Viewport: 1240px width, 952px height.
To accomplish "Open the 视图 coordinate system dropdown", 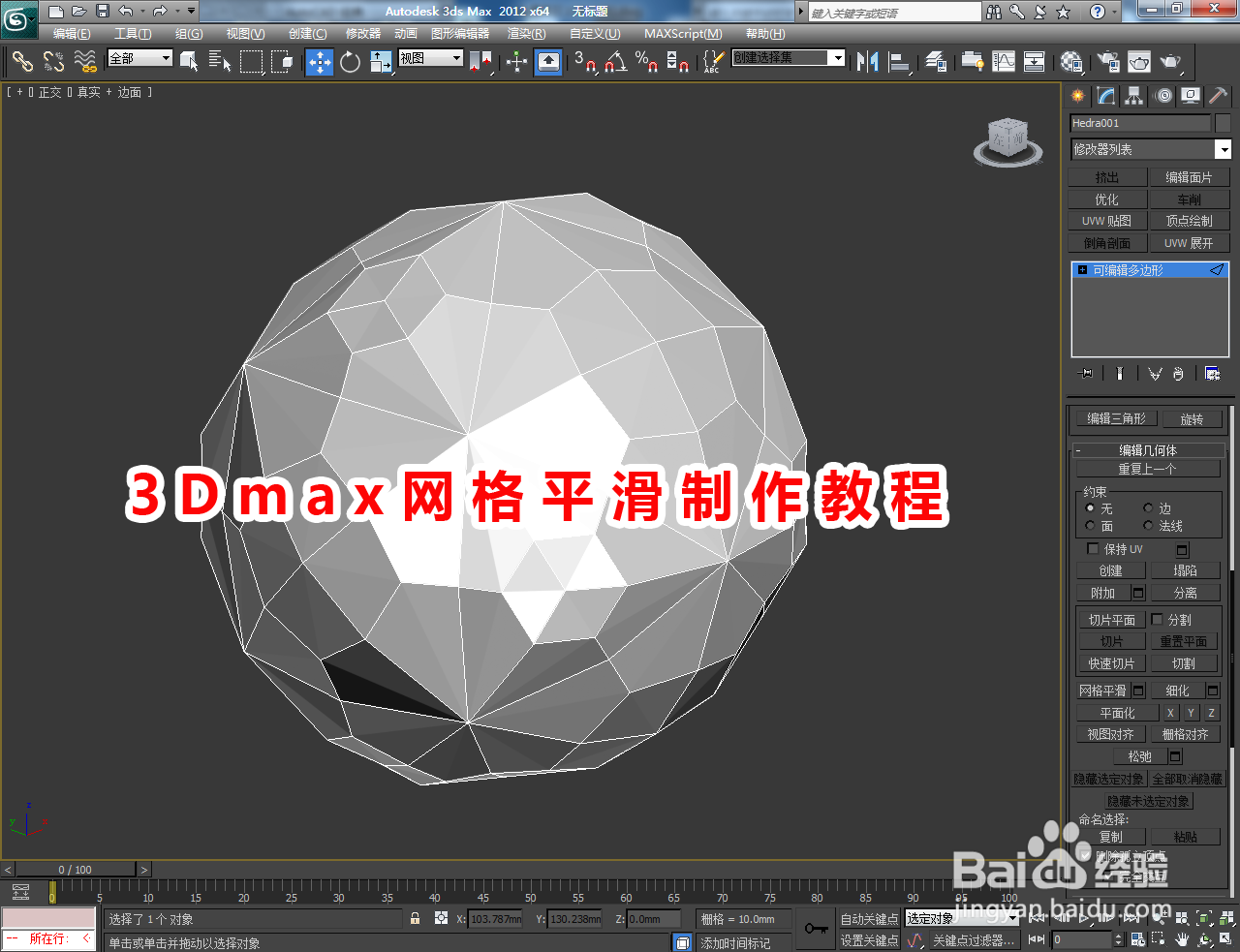I will [x=455, y=58].
